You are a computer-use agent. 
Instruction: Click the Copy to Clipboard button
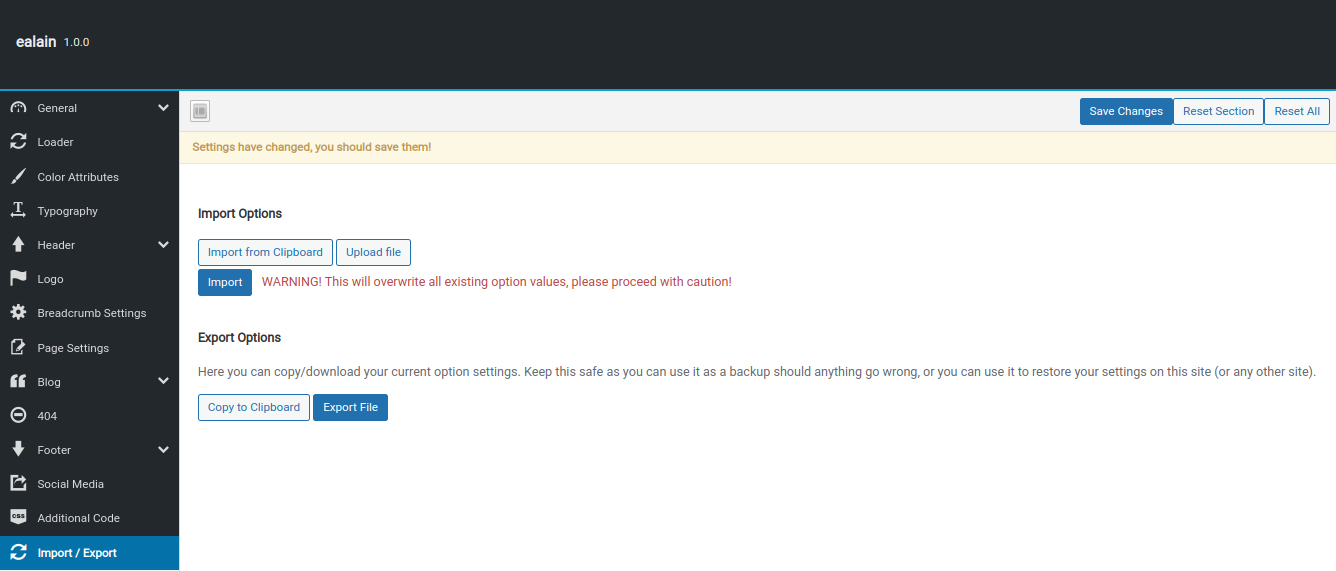(254, 407)
